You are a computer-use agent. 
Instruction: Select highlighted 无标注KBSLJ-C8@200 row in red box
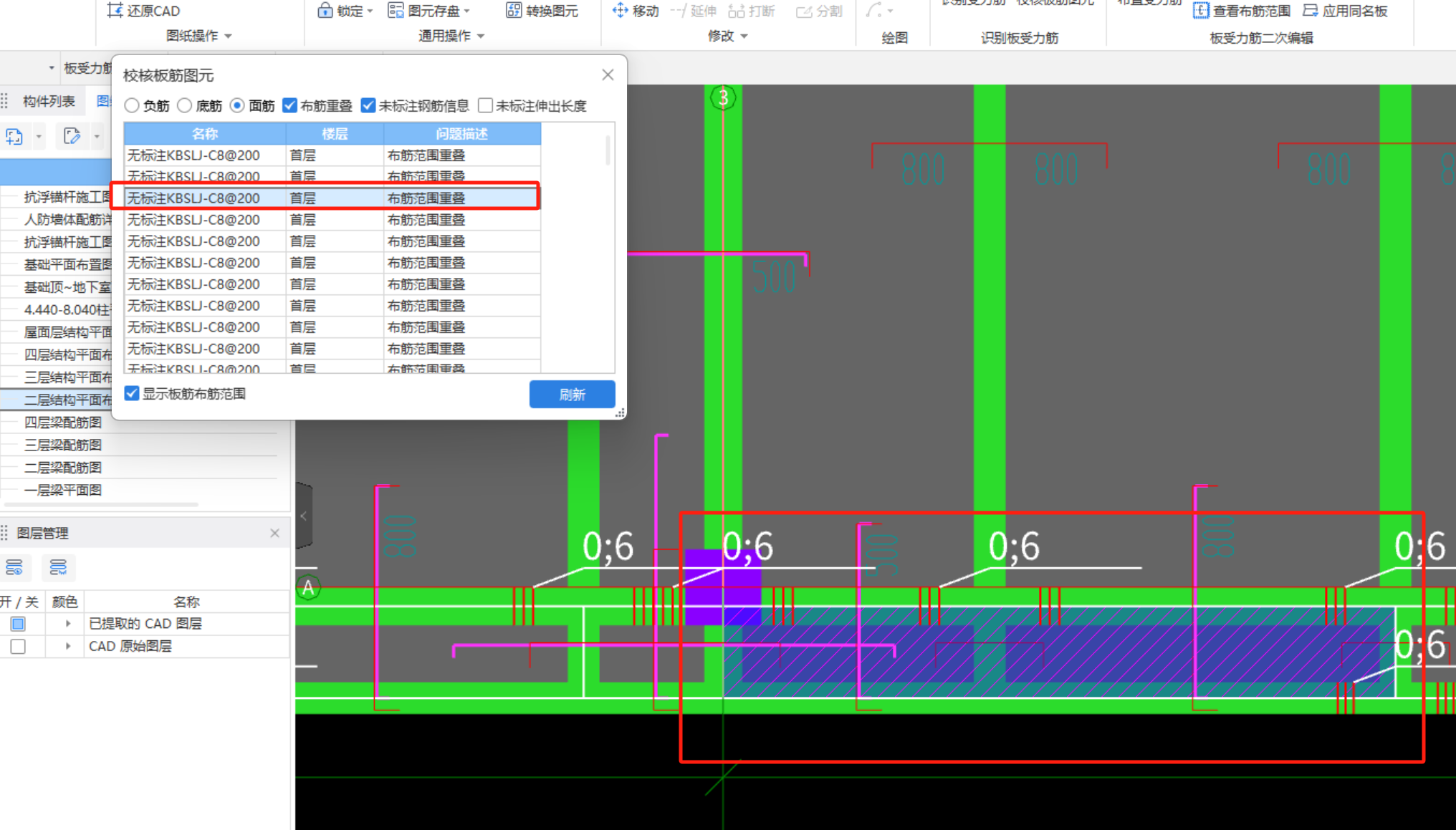point(332,198)
